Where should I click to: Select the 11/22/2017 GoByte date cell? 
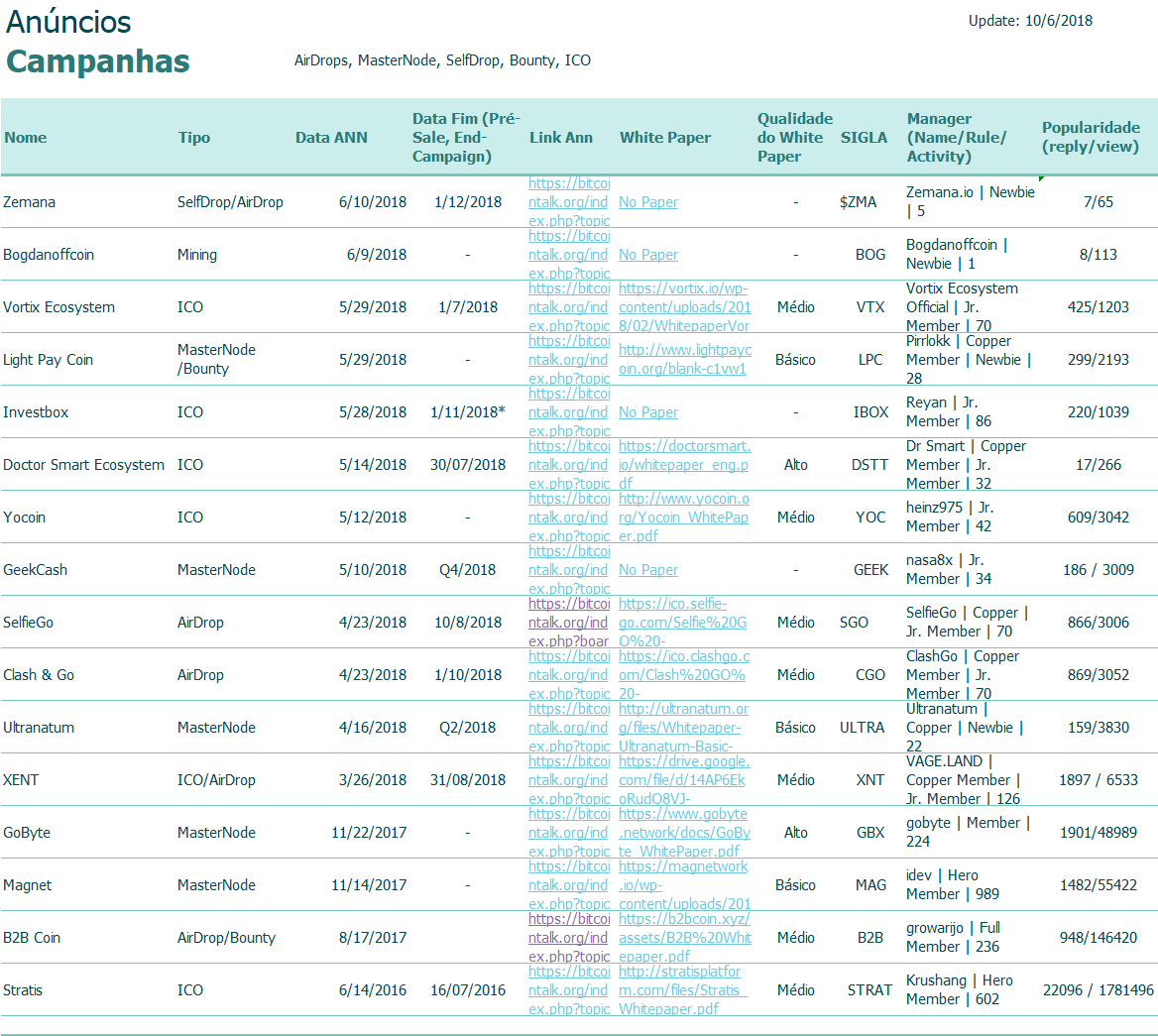(x=369, y=832)
